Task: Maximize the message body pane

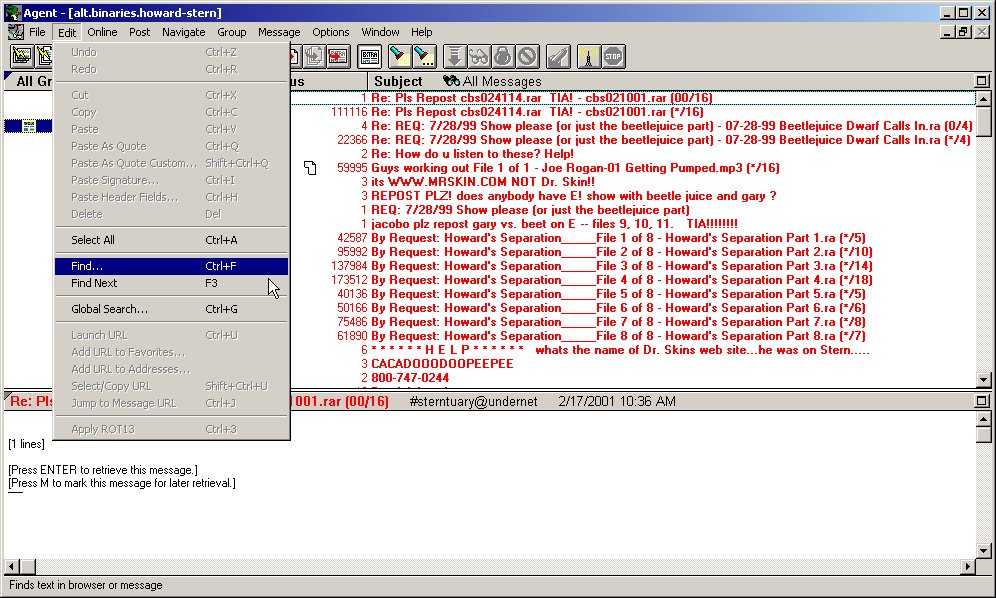Action: pyautogui.click(x=981, y=401)
